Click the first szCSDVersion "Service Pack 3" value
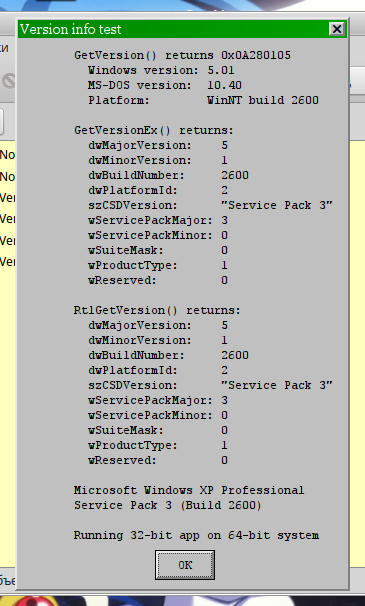The height and width of the screenshot is (606, 365). [277, 205]
